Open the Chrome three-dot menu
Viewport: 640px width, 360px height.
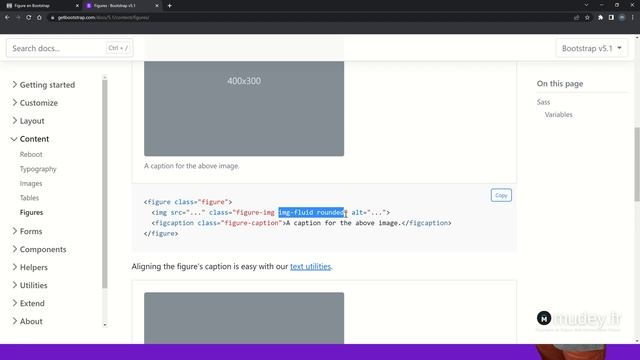coord(633,18)
